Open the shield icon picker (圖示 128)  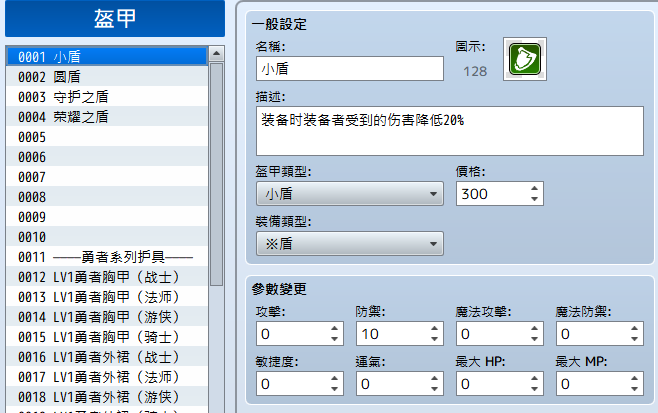tap(525, 59)
